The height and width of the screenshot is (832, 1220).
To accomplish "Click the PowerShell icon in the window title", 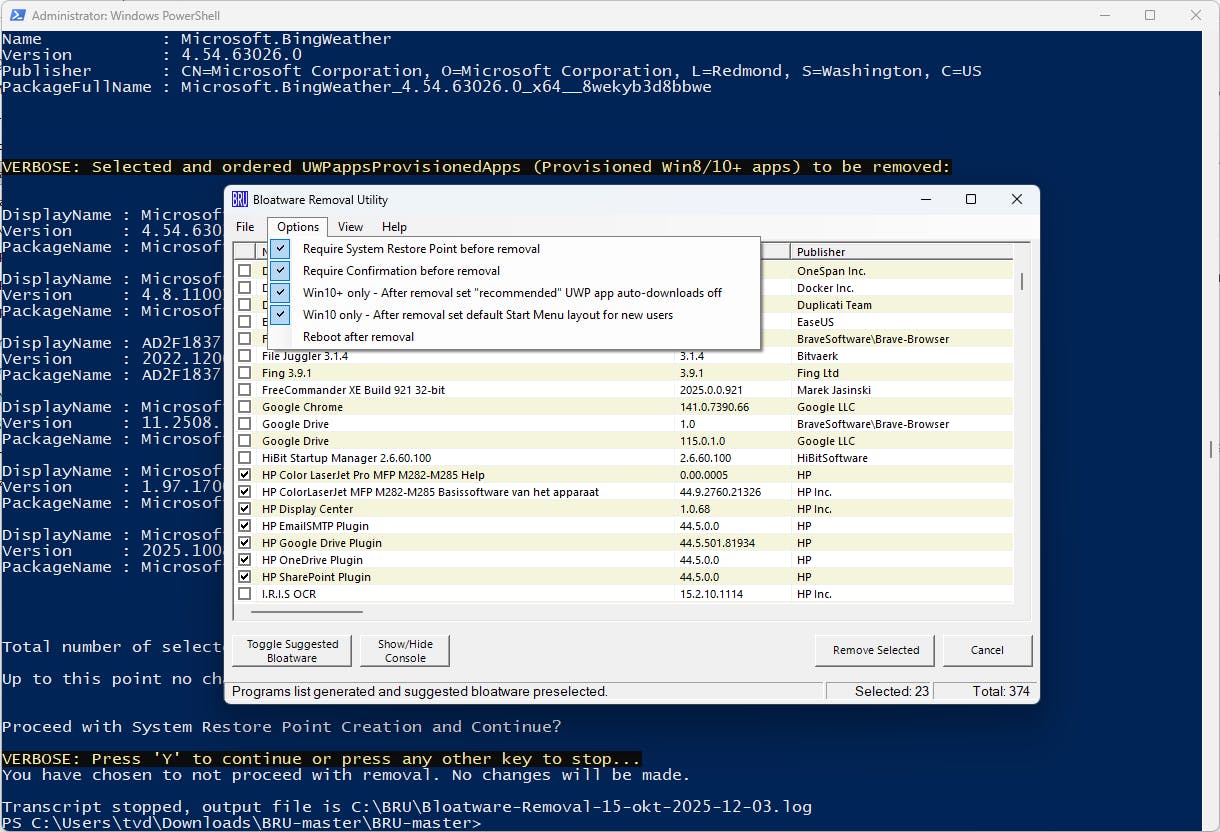I will 16,16.
